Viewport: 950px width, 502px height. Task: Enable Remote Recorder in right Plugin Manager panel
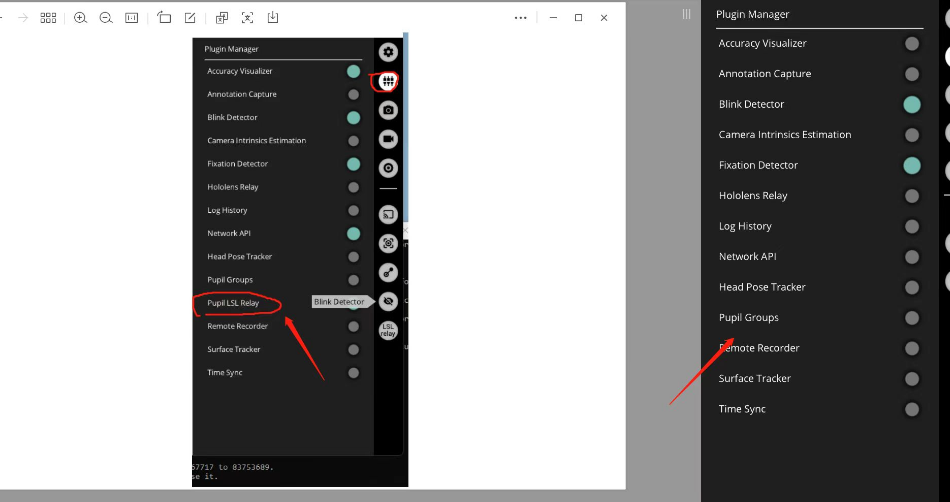click(911, 348)
